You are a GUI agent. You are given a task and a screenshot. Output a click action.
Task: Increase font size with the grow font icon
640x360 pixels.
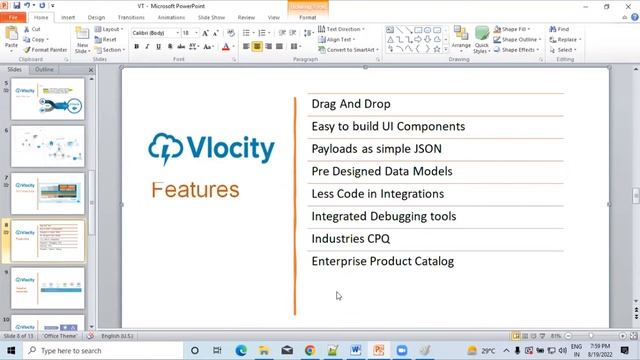[x=205, y=33]
